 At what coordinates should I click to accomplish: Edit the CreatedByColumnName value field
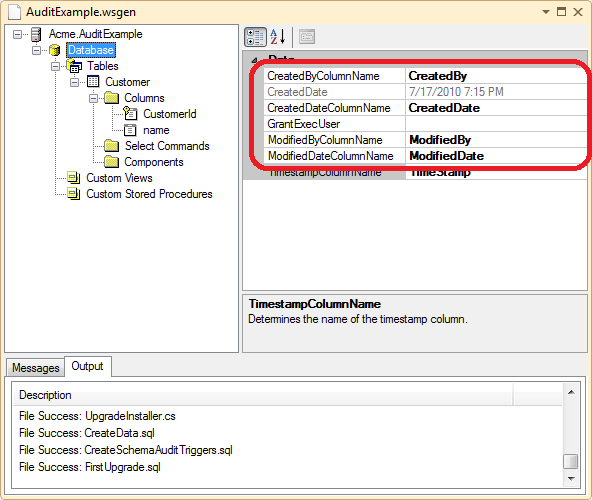click(x=495, y=76)
